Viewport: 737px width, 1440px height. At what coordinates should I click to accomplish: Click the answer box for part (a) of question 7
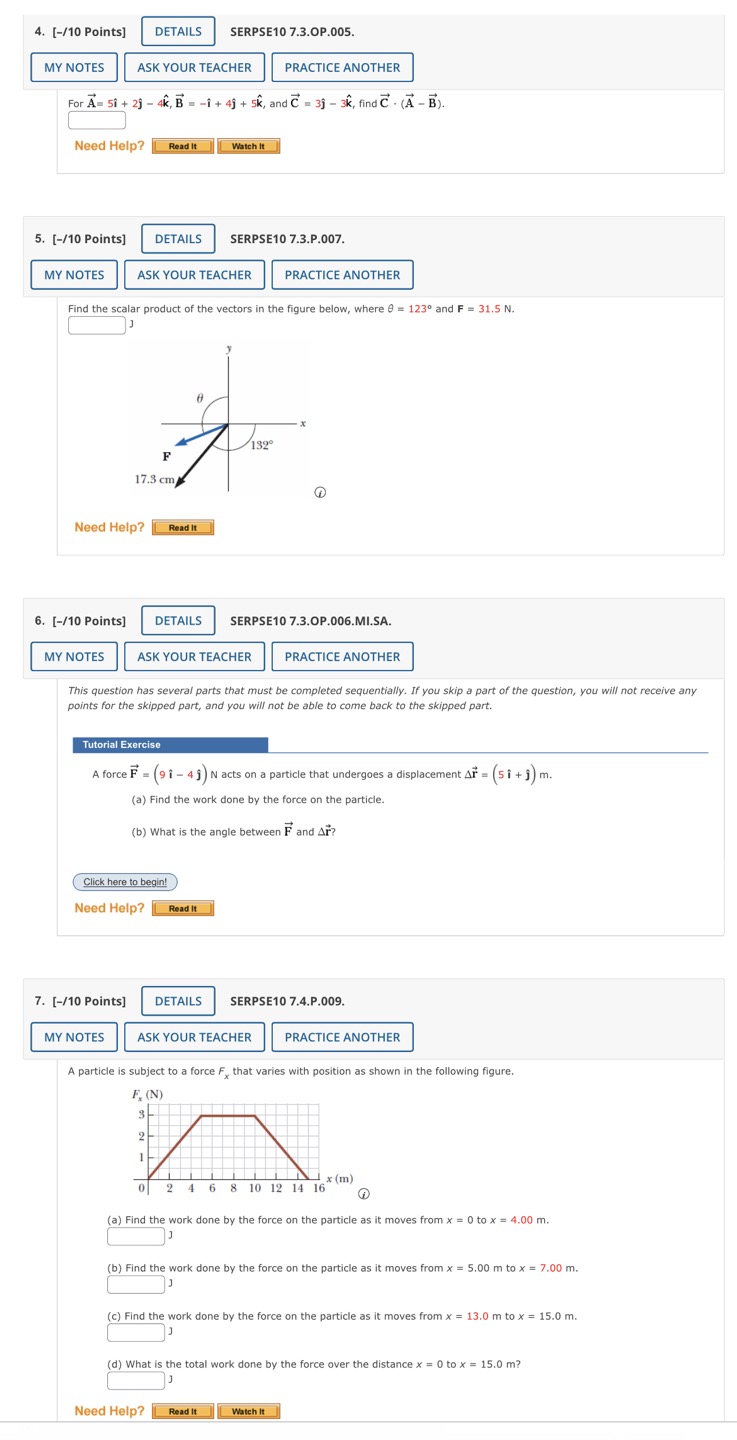pos(134,1235)
